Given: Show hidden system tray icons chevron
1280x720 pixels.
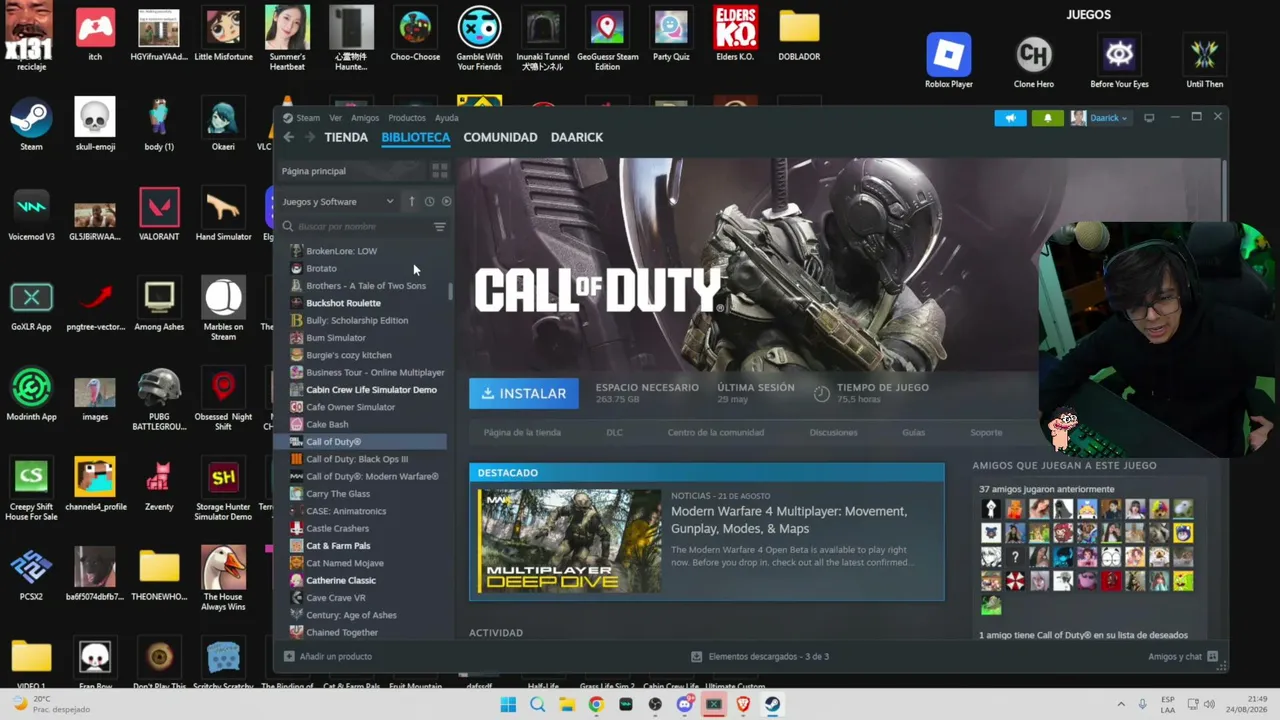Looking at the screenshot, I should coord(1120,704).
